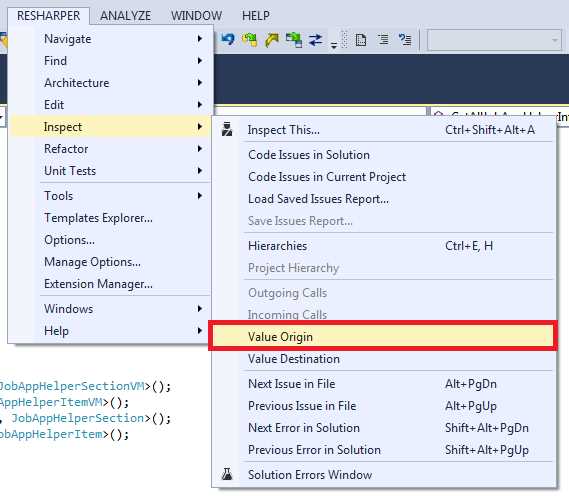Expand the Navigate submenu
This screenshot has width=569, height=500.
click(111, 38)
